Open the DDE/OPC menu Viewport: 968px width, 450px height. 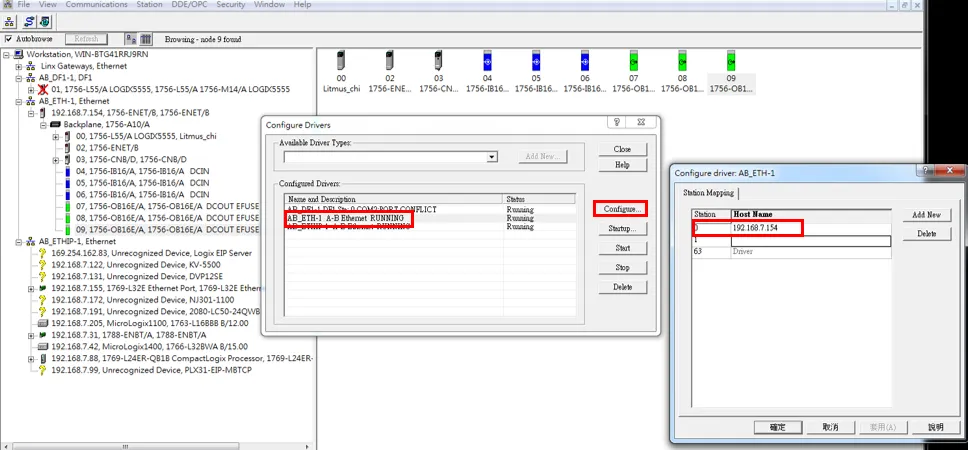pyautogui.click(x=190, y=4)
